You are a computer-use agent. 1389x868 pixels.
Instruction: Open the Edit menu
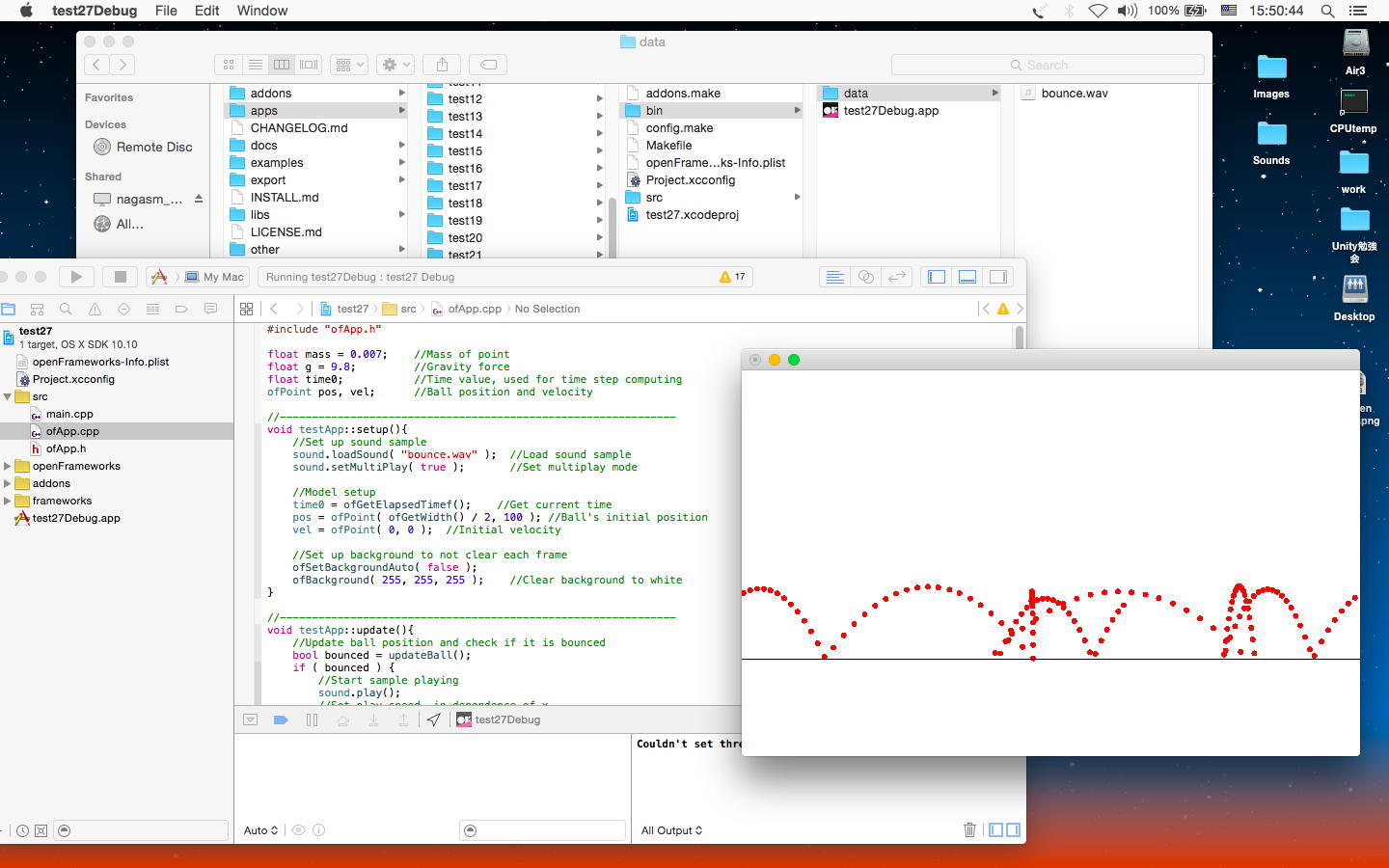(206, 11)
